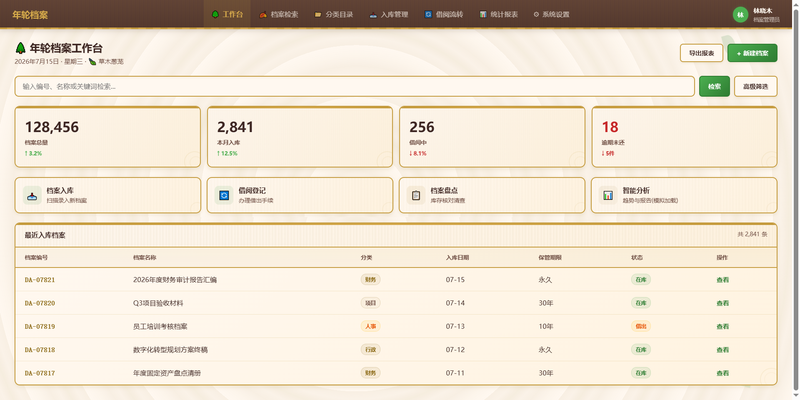Click the 年轮档案 logo text
The width and height of the screenshot is (800, 400).
point(30,15)
